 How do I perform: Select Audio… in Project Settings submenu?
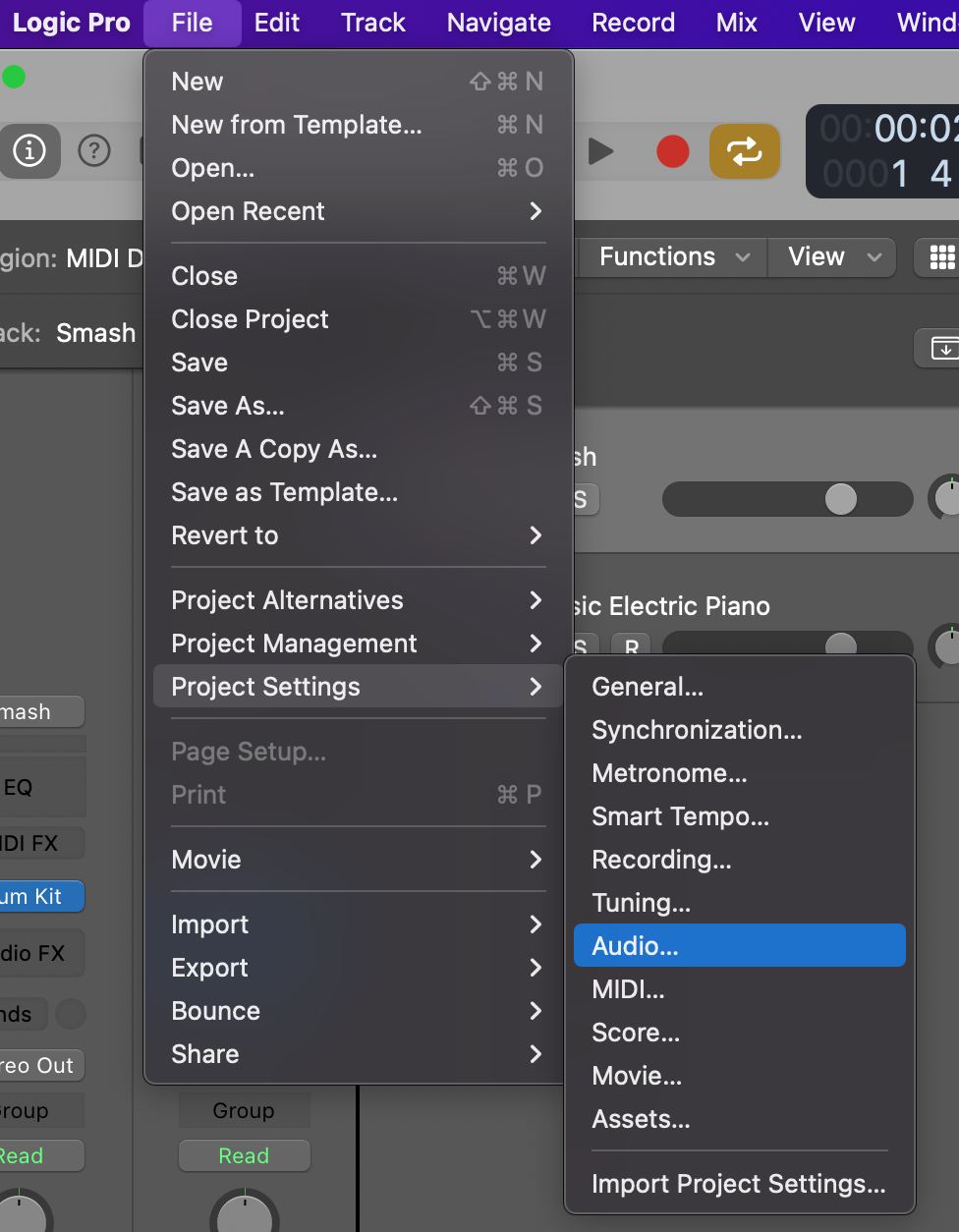click(740, 945)
